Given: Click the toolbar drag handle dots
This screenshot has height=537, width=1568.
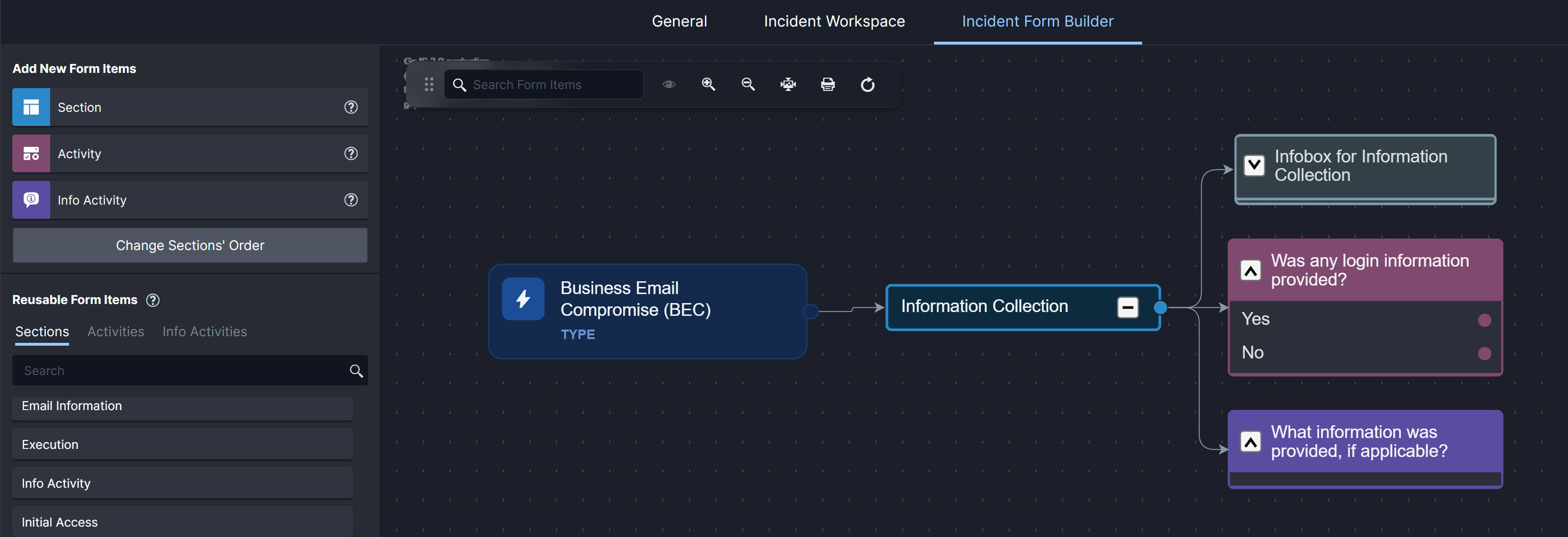Looking at the screenshot, I should 429,84.
